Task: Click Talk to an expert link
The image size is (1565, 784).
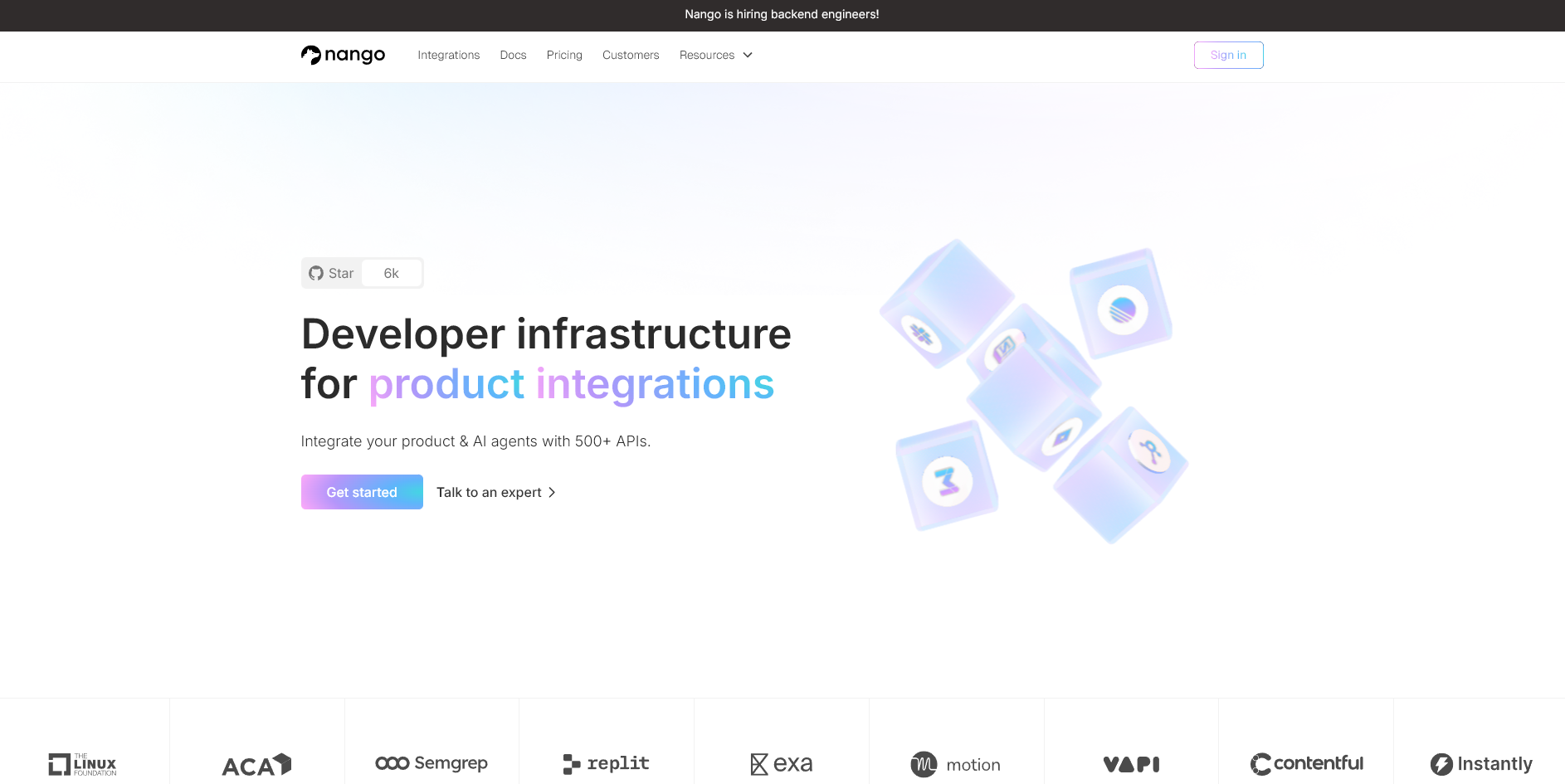Action: pyautogui.click(x=496, y=492)
